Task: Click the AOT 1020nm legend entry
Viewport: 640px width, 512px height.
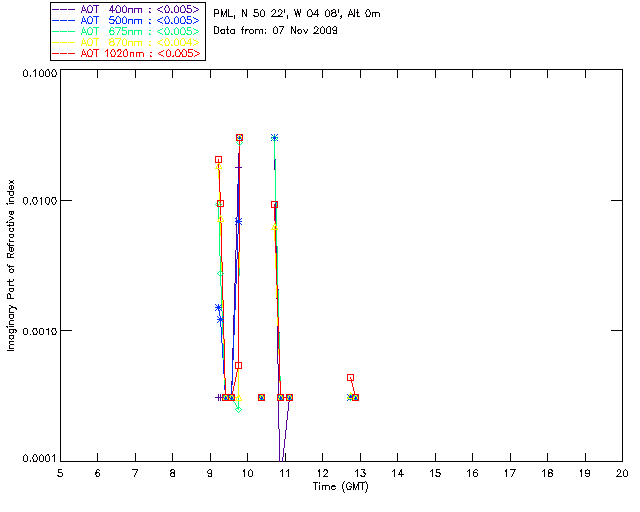Action: (x=127, y=53)
